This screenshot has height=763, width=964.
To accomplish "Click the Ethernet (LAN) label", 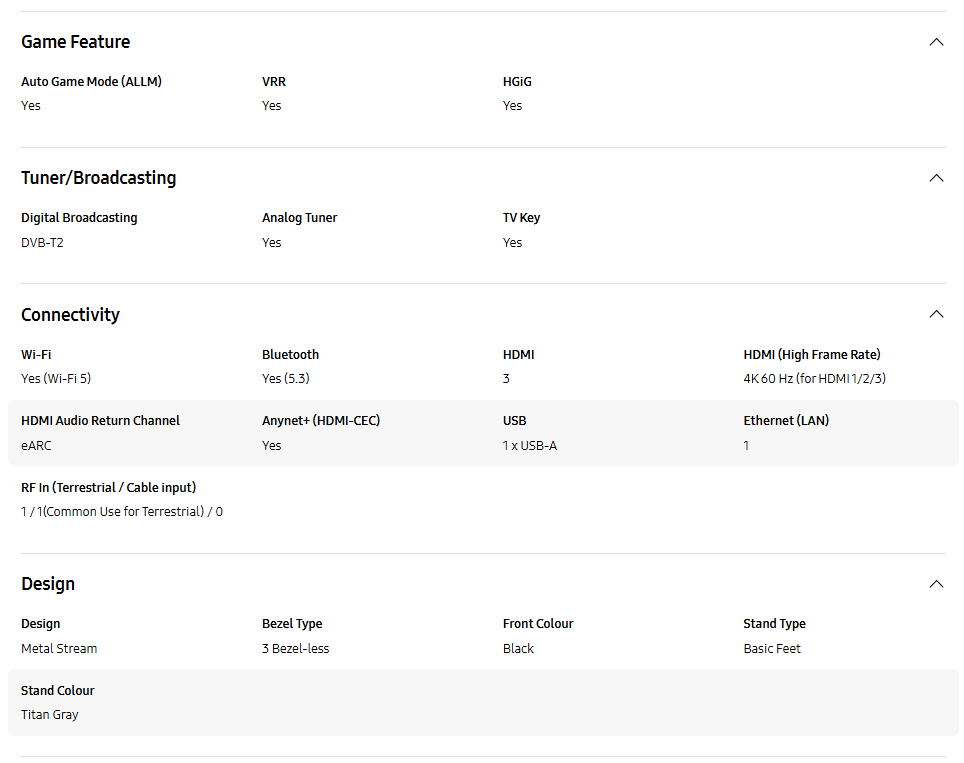I will pos(786,421).
